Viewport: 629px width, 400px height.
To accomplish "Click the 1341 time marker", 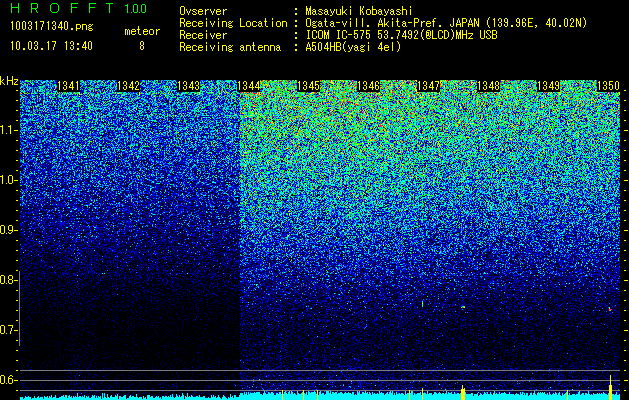I will click(69, 86).
